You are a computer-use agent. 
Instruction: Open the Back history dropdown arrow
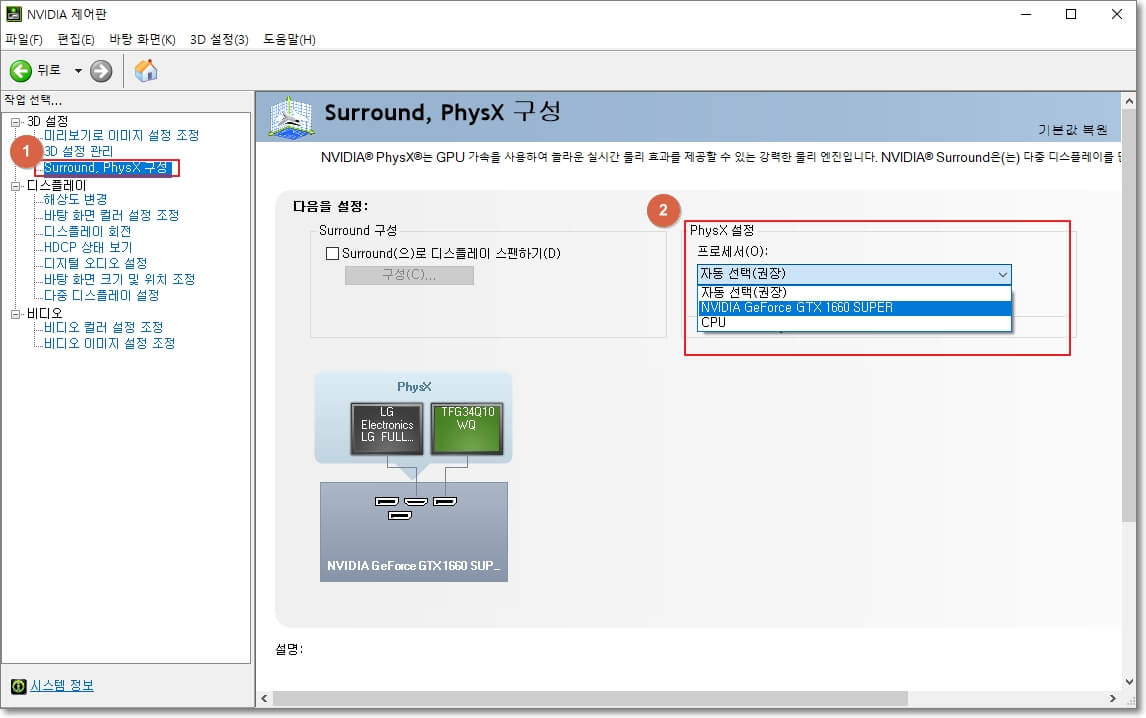point(77,71)
